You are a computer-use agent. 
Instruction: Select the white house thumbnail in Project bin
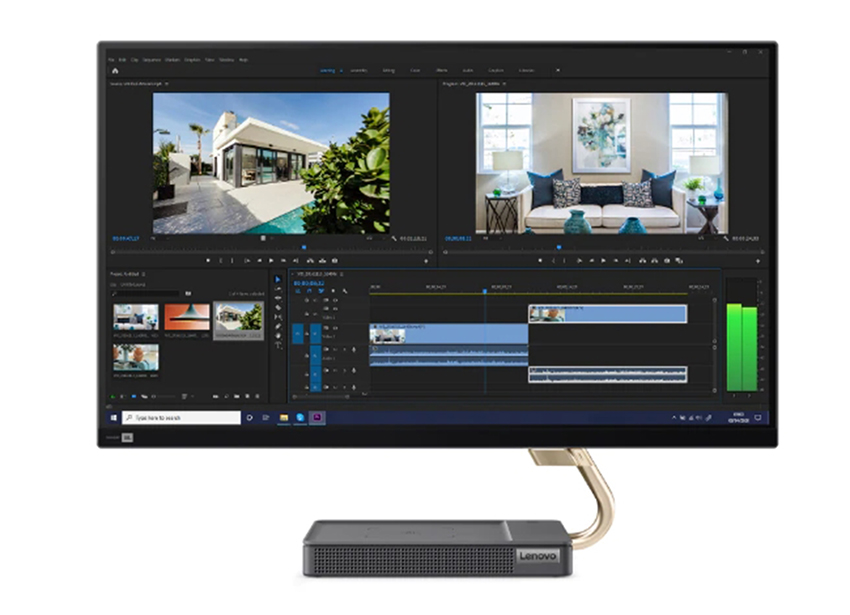click(238, 318)
